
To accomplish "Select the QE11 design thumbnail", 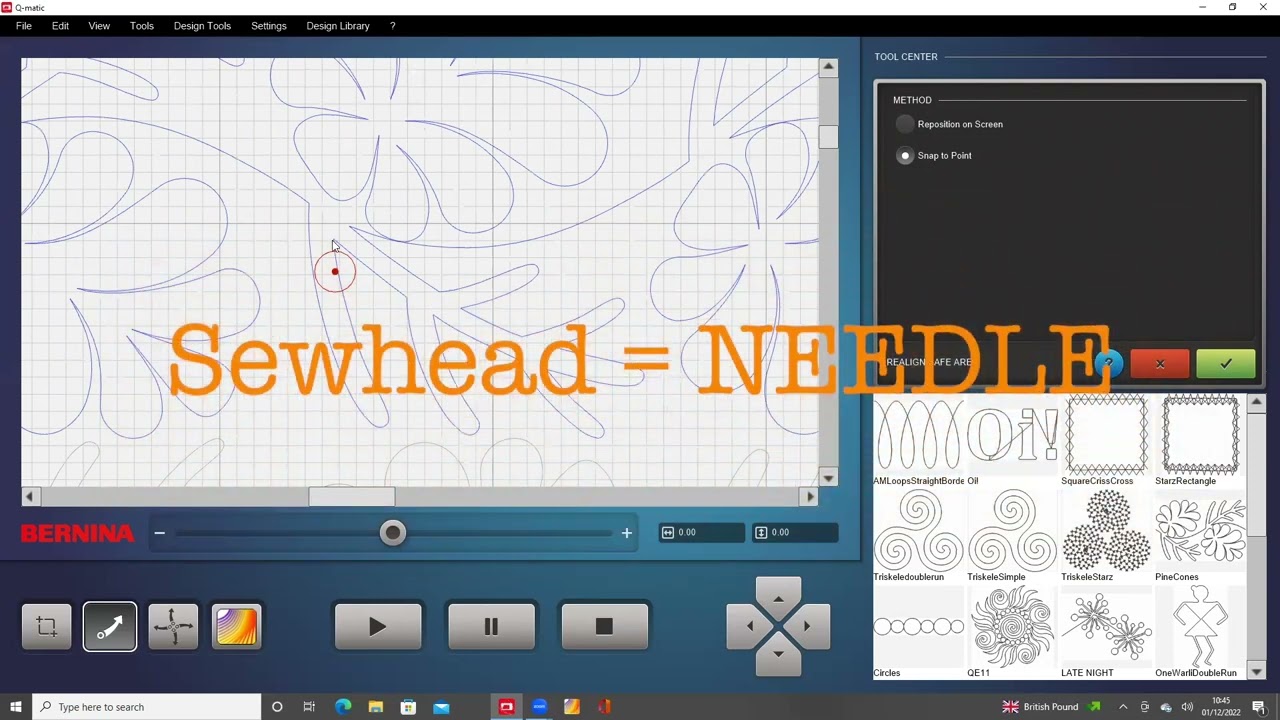I will tap(1012, 627).
